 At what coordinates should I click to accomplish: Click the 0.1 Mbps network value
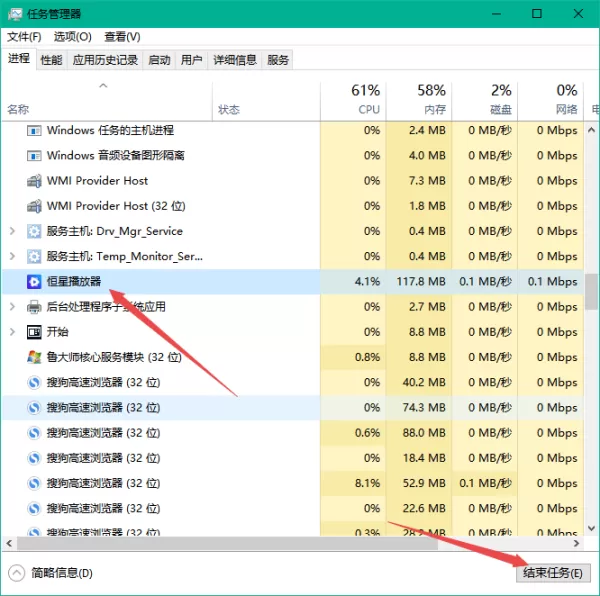coord(552,282)
